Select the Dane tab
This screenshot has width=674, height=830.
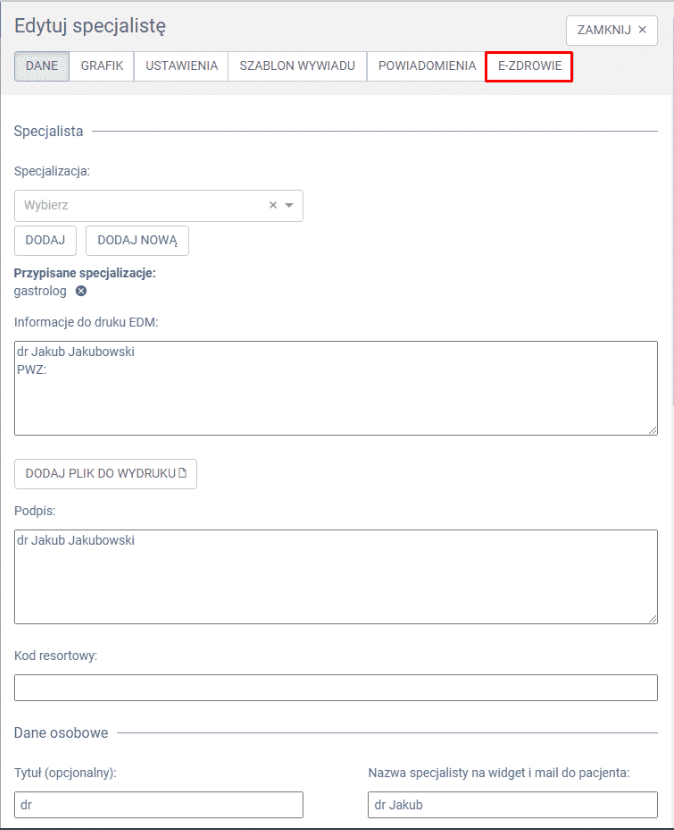41,66
